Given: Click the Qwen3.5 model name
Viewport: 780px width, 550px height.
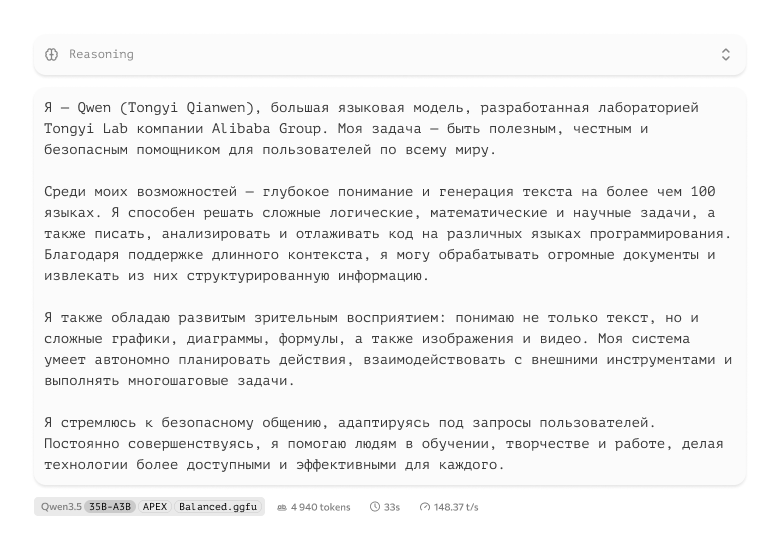Looking at the screenshot, I should (x=61, y=507).
